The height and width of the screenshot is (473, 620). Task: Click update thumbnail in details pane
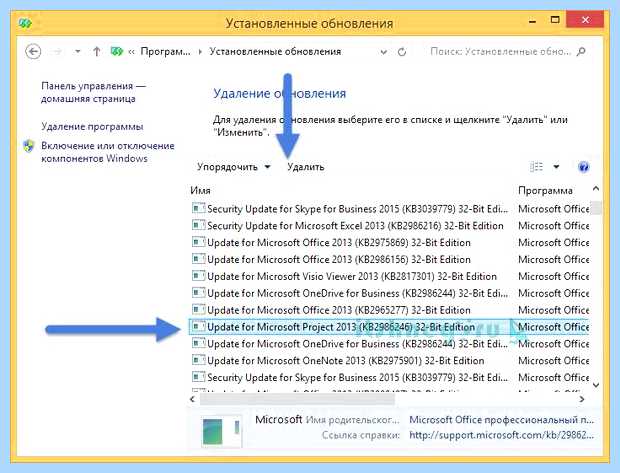221,431
